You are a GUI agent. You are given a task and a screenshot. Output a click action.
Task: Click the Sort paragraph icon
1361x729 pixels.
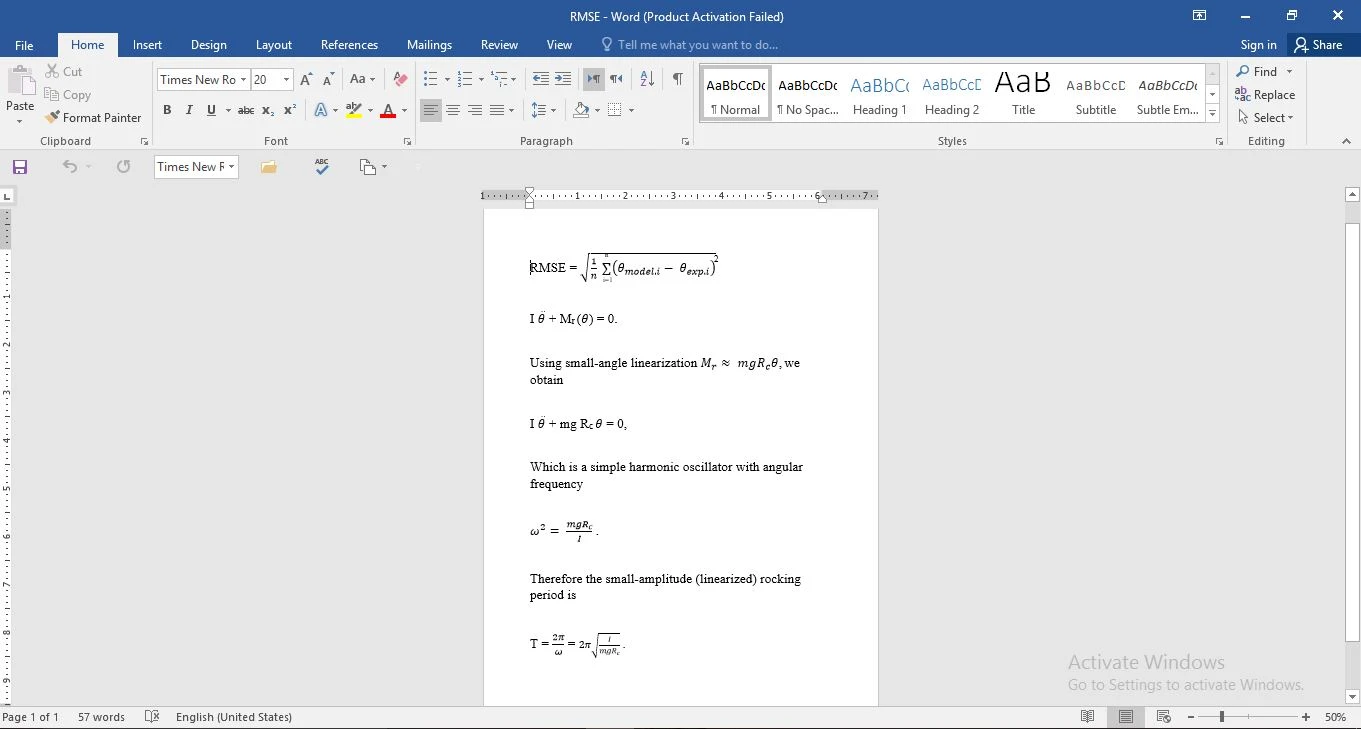[647, 80]
